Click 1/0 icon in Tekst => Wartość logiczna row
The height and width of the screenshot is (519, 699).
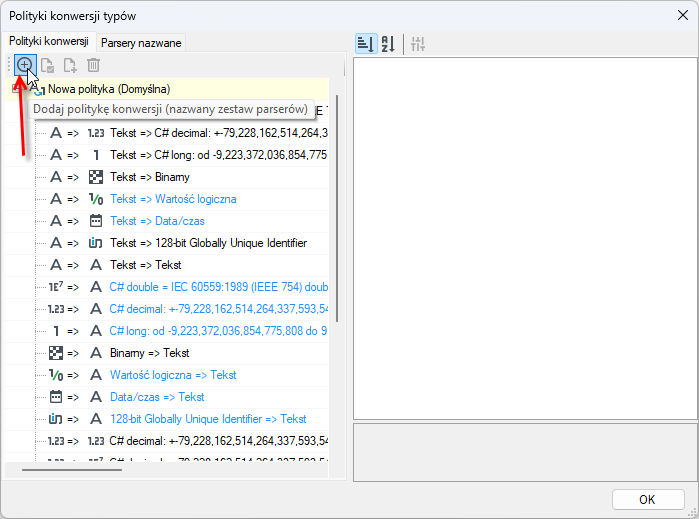point(96,199)
